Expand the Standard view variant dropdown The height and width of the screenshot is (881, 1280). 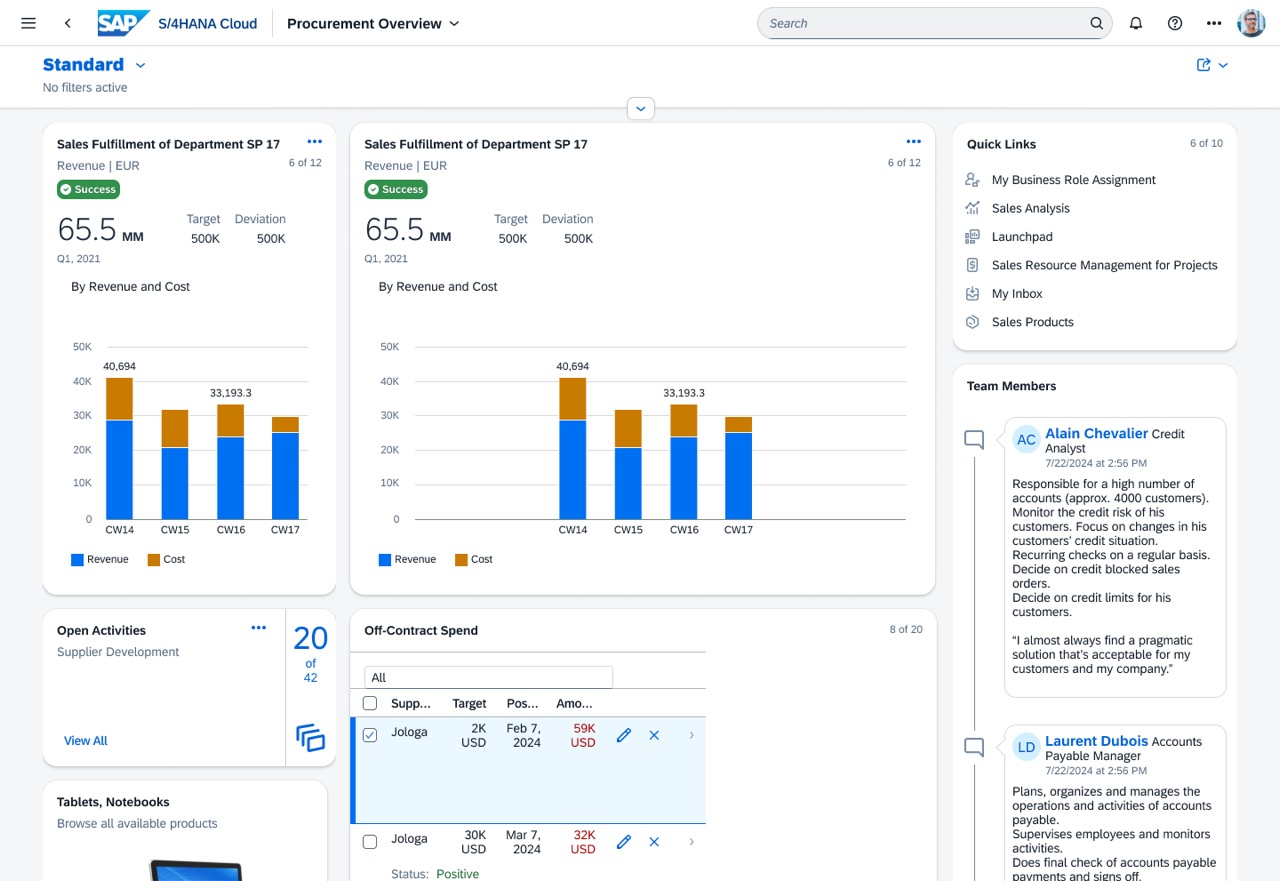pos(140,65)
